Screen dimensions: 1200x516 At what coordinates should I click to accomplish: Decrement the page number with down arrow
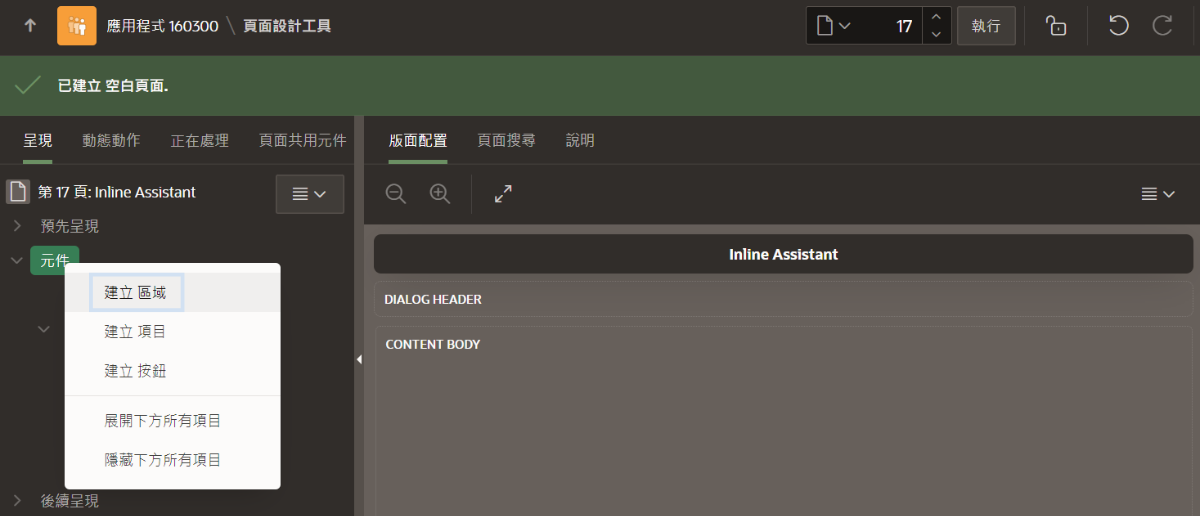click(935, 35)
